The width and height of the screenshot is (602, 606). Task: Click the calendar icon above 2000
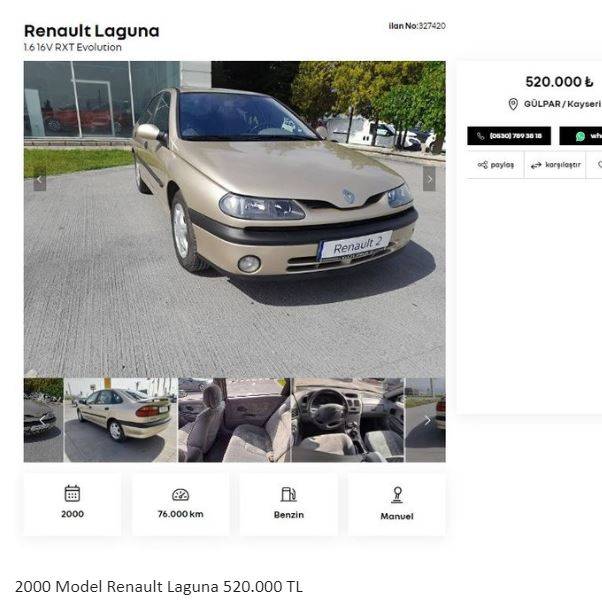[x=72, y=493]
